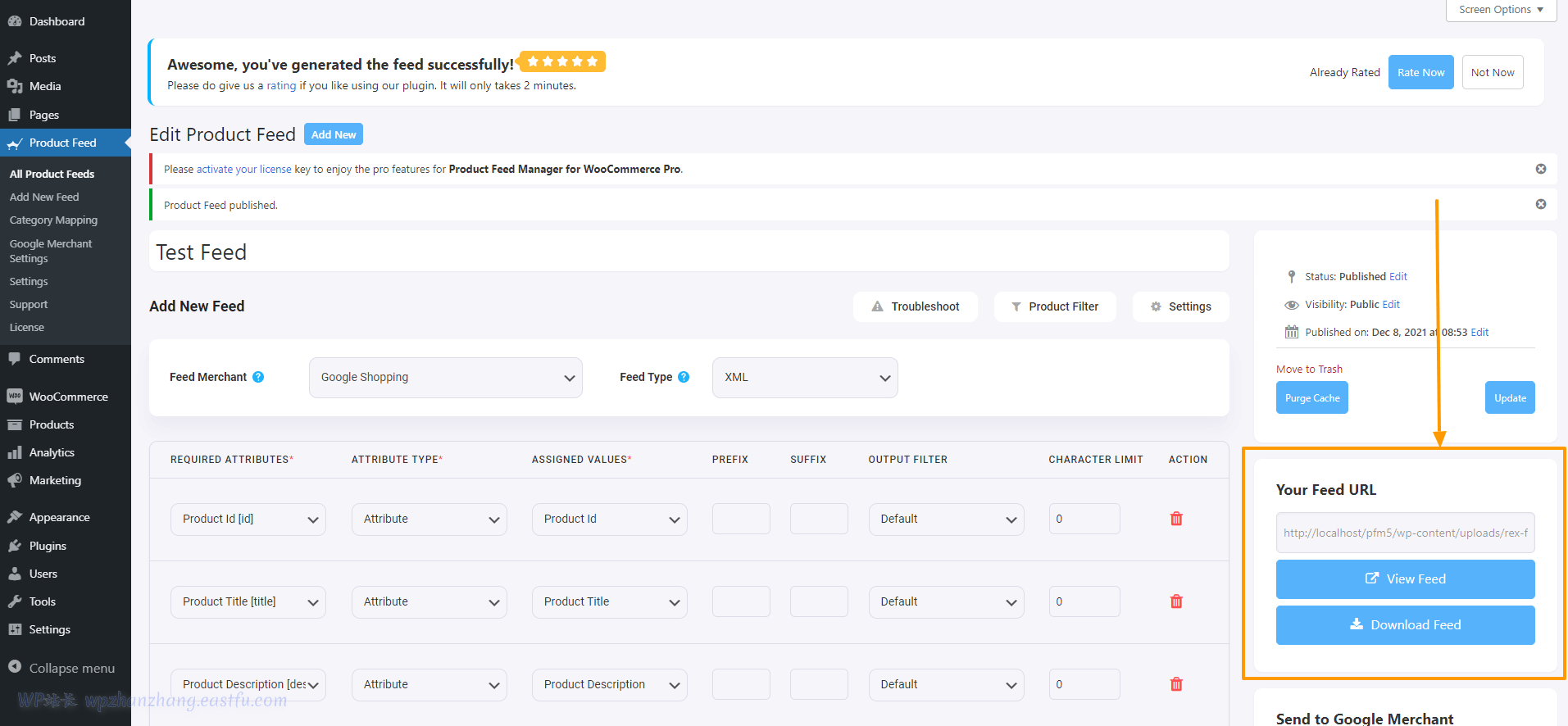
Task: Open the Product Filter panel
Action: (1054, 306)
